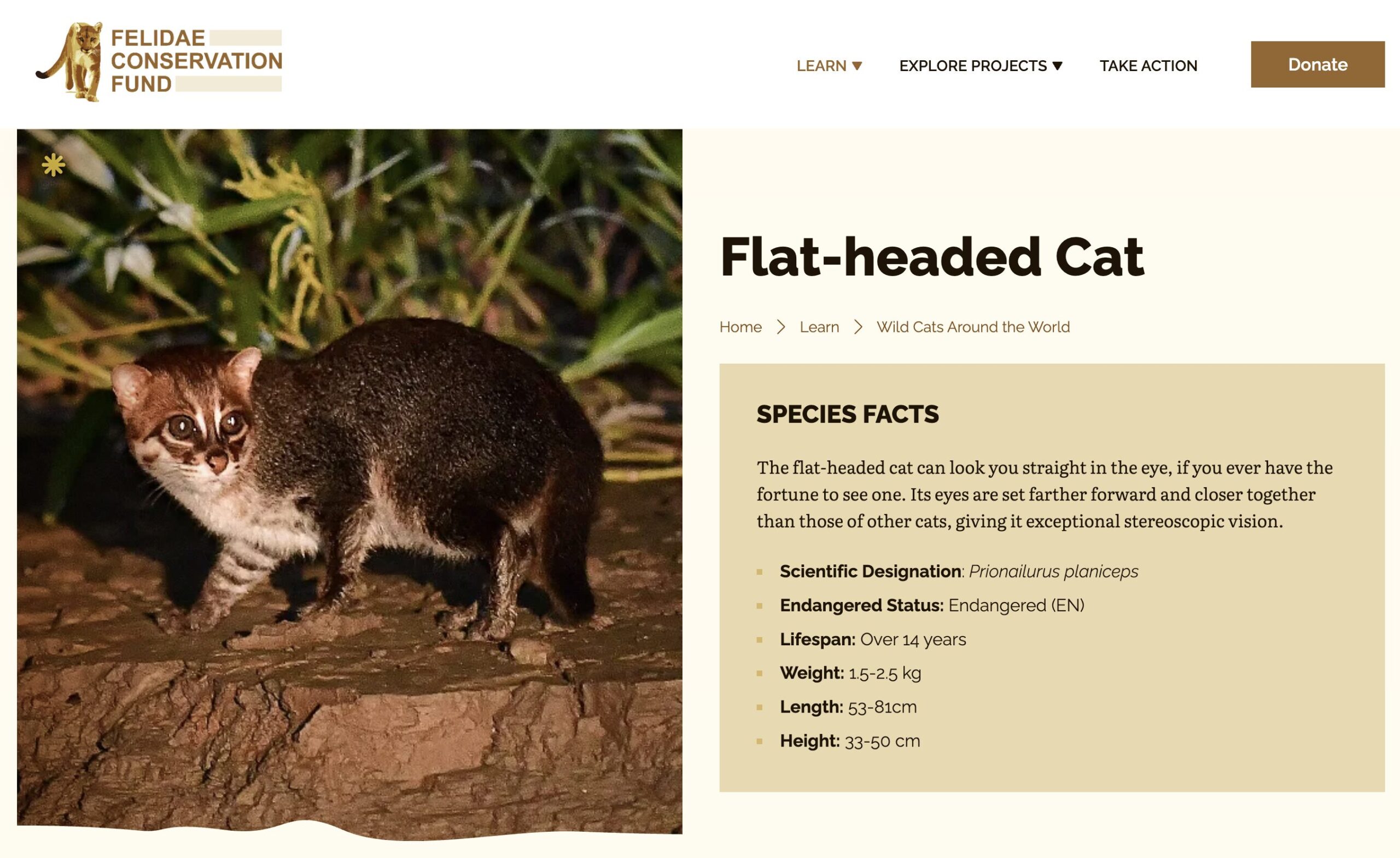Click the flat-headed cat photo

tap(349, 483)
